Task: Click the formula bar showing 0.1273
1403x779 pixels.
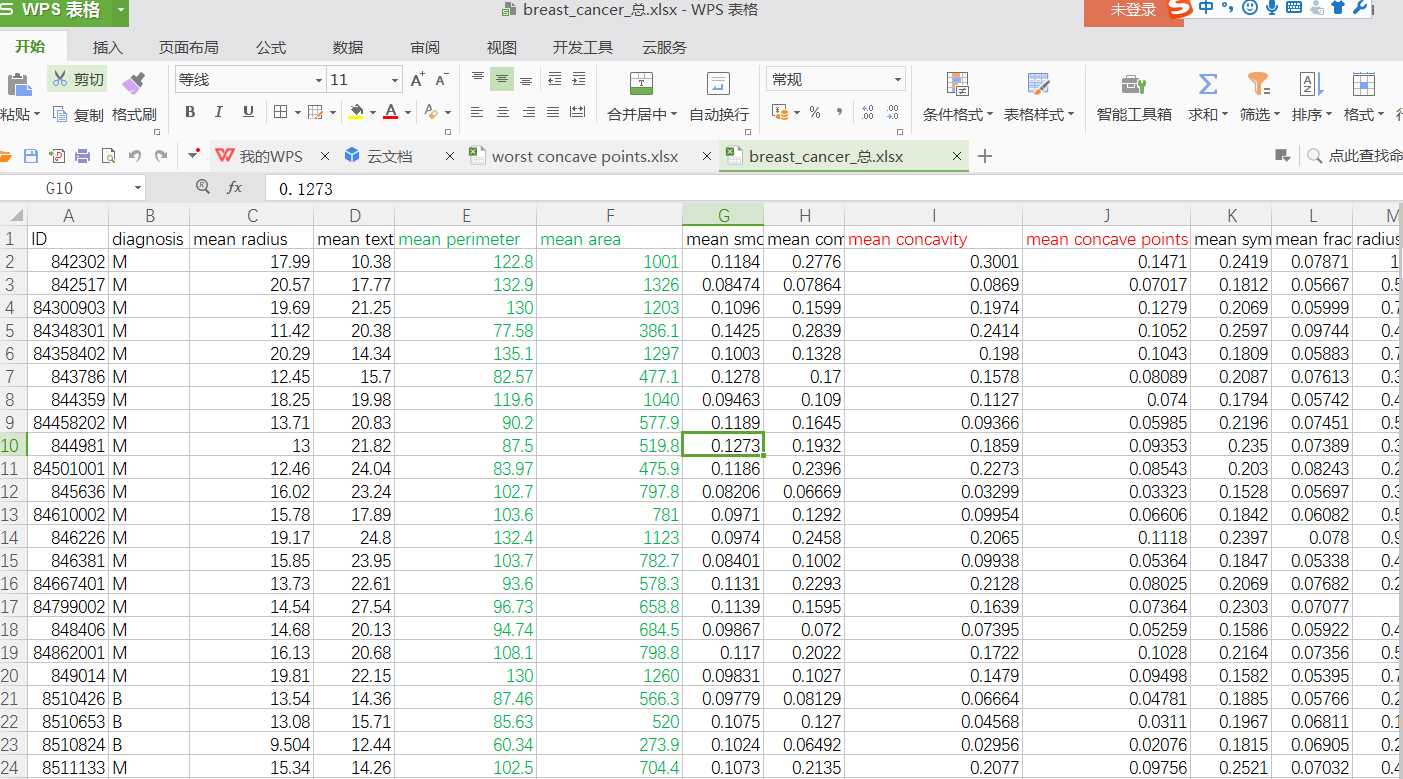Action: [834, 188]
